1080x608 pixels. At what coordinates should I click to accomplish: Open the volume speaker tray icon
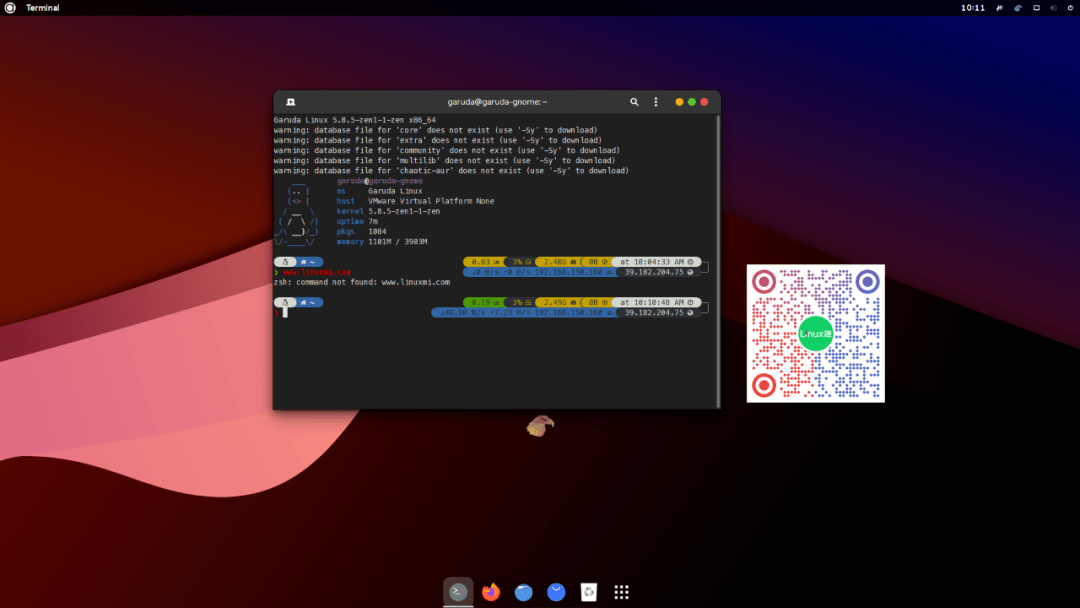[1053, 8]
